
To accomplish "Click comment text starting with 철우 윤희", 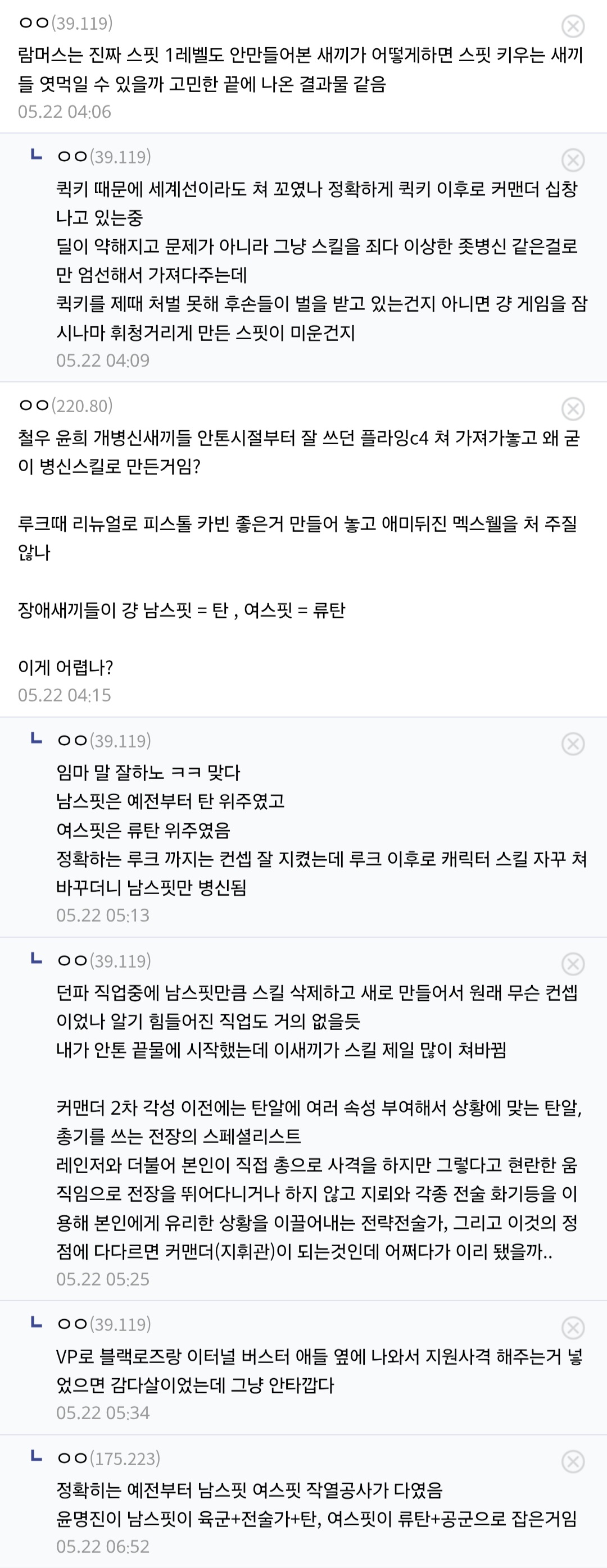I will [x=298, y=452].
